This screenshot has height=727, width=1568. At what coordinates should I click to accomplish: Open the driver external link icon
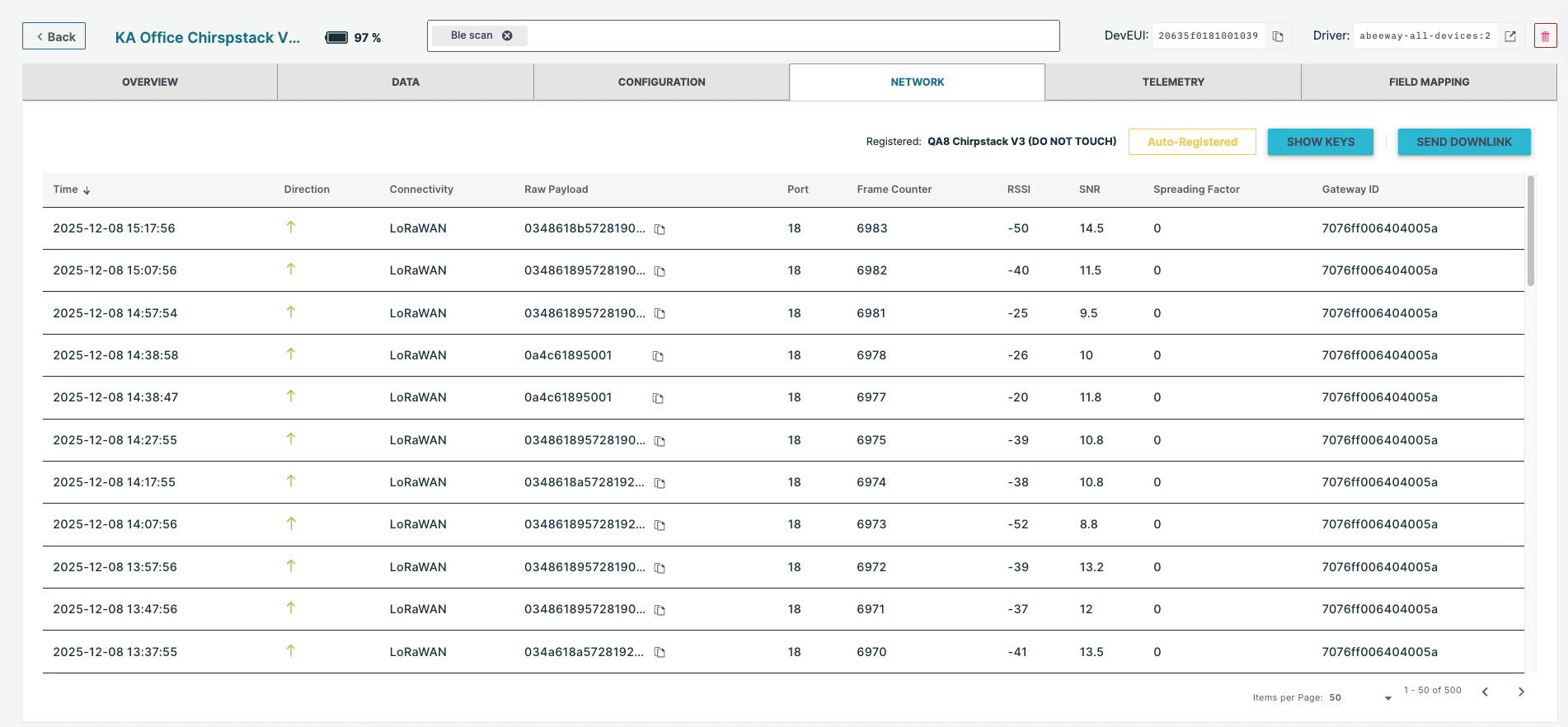pos(1510,36)
